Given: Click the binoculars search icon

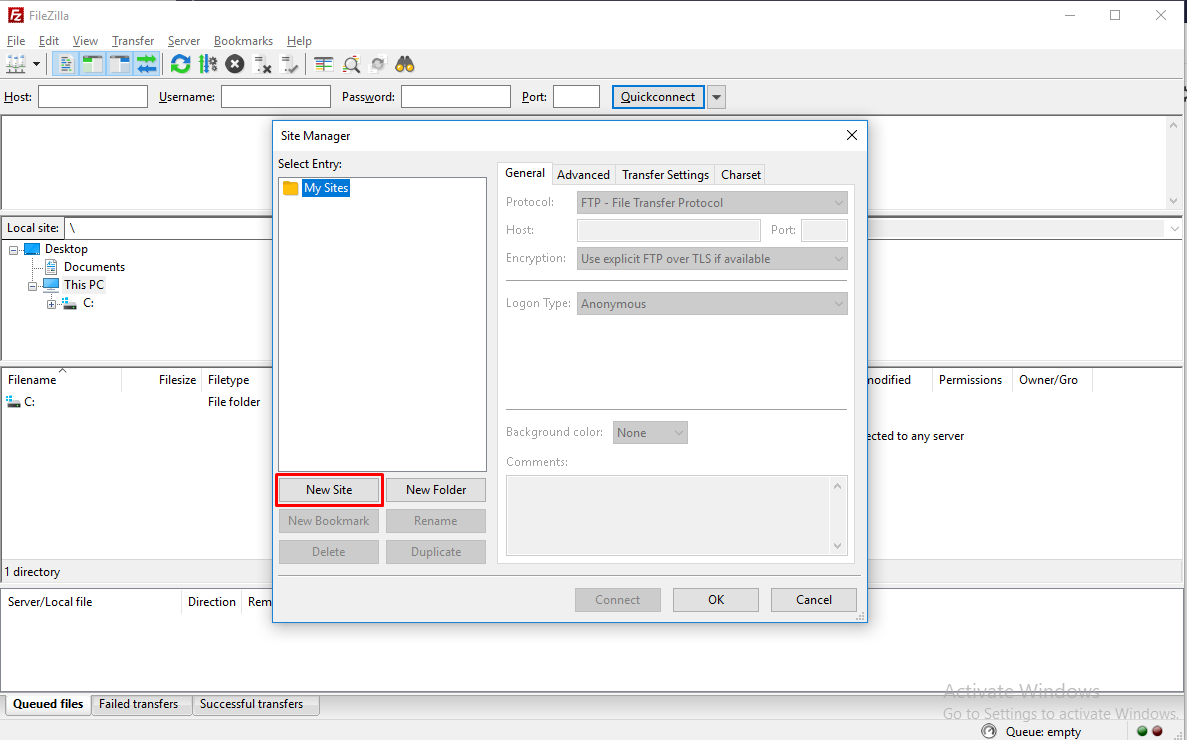Looking at the screenshot, I should [x=405, y=64].
